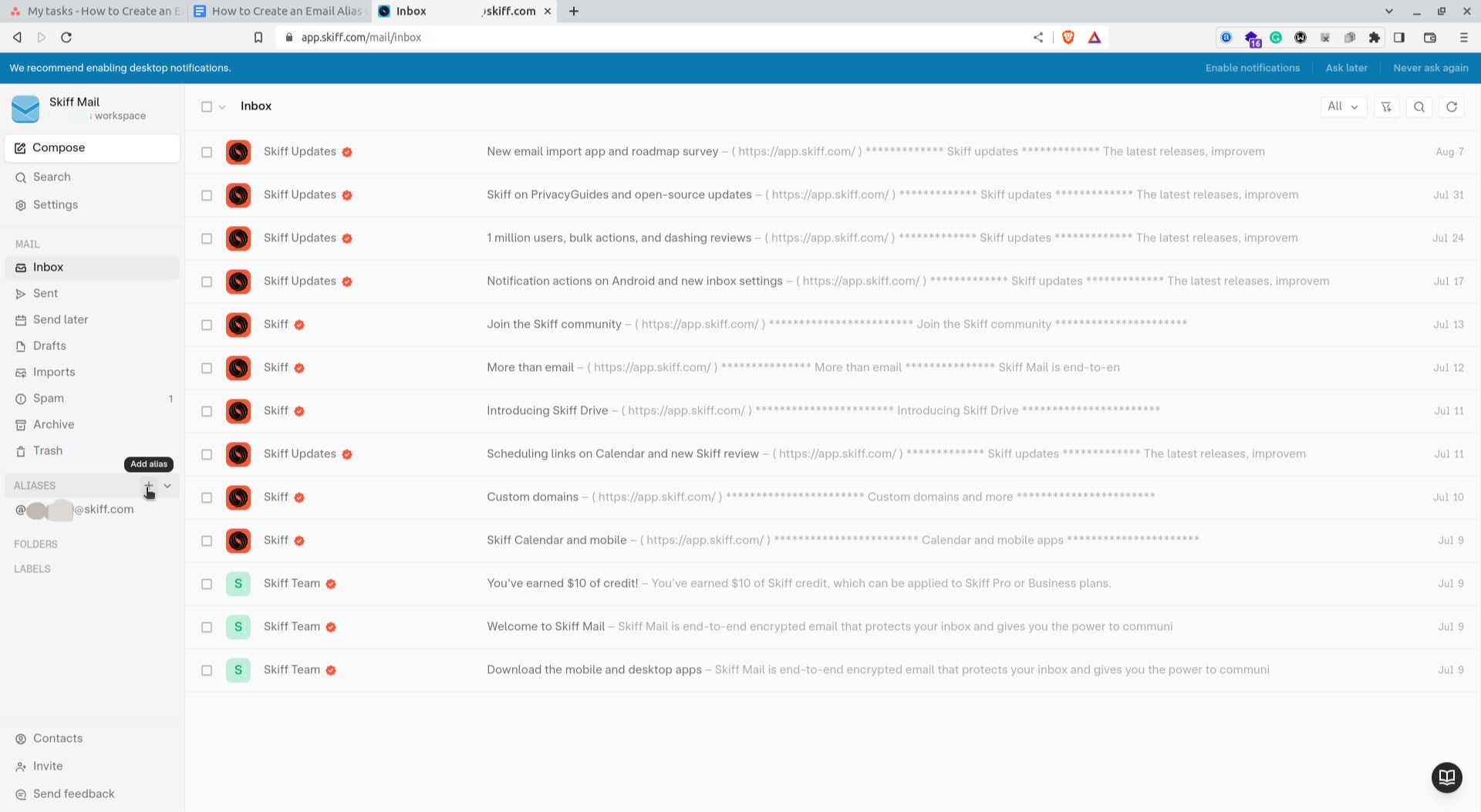Click the Add alias plus button
The height and width of the screenshot is (812, 1481).
tap(148, 487)
